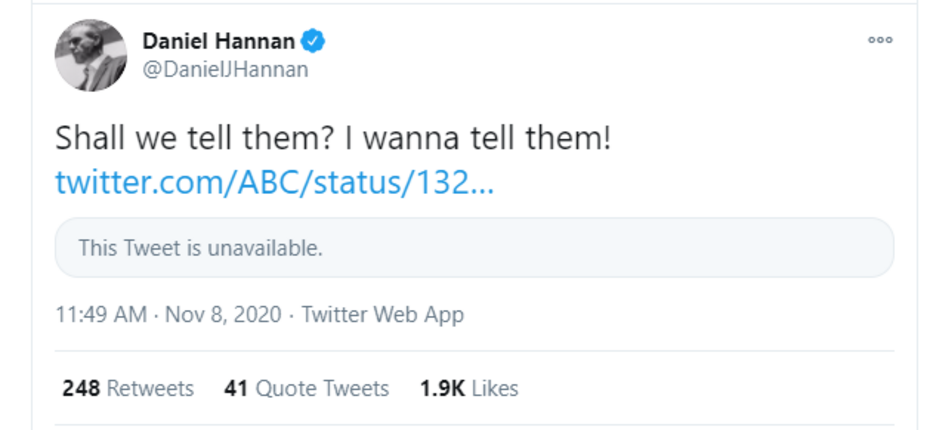Show who liked via Likes label

[x=495, y=388]
